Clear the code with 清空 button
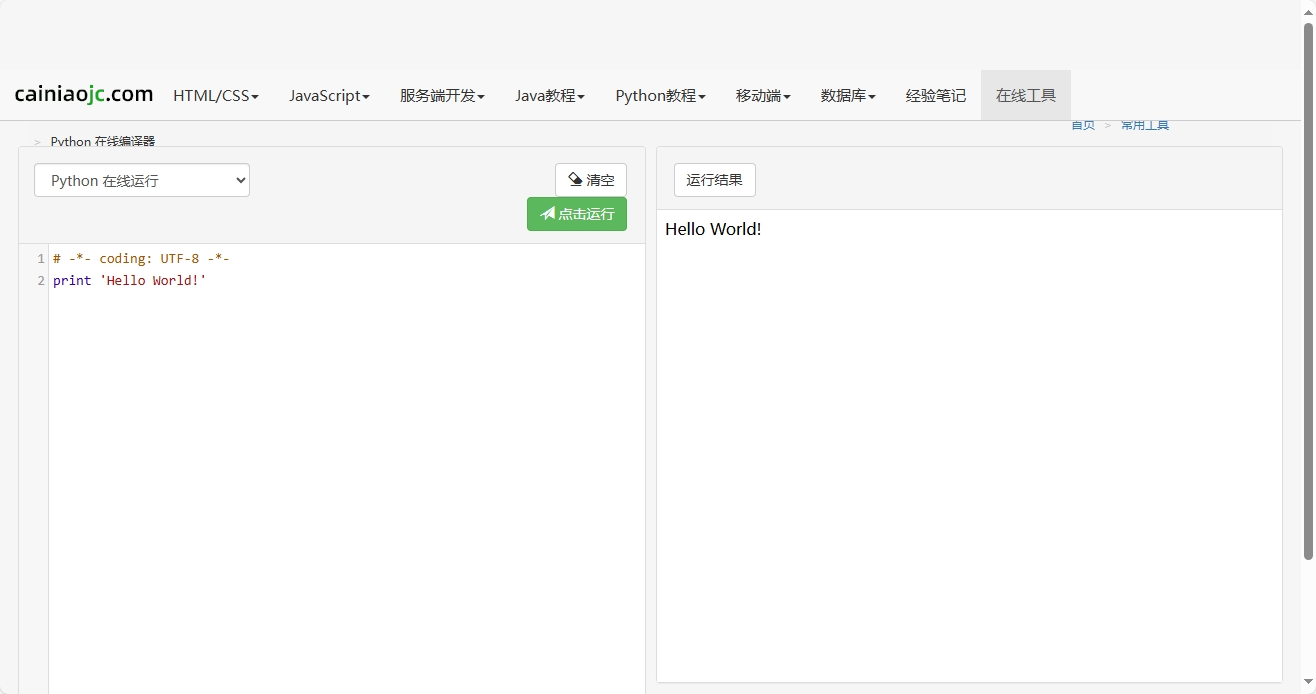The height and width of the screenshot is (694, 1316). coord(591,180)
